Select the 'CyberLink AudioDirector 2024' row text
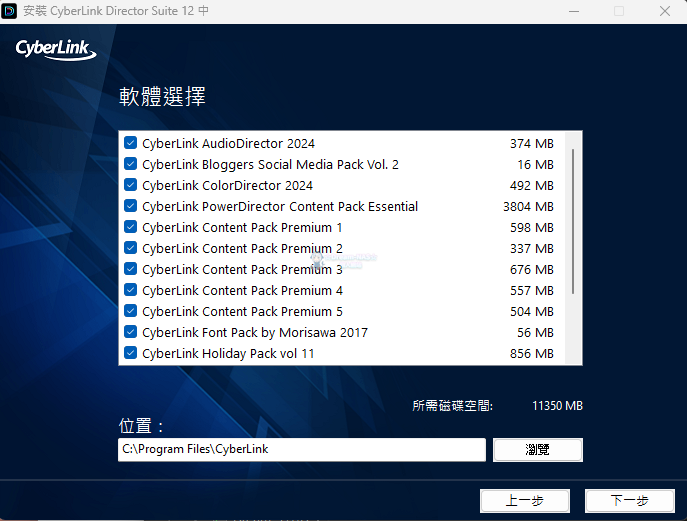687x521 pixels. pyautogui.click(x=228, y=144)
